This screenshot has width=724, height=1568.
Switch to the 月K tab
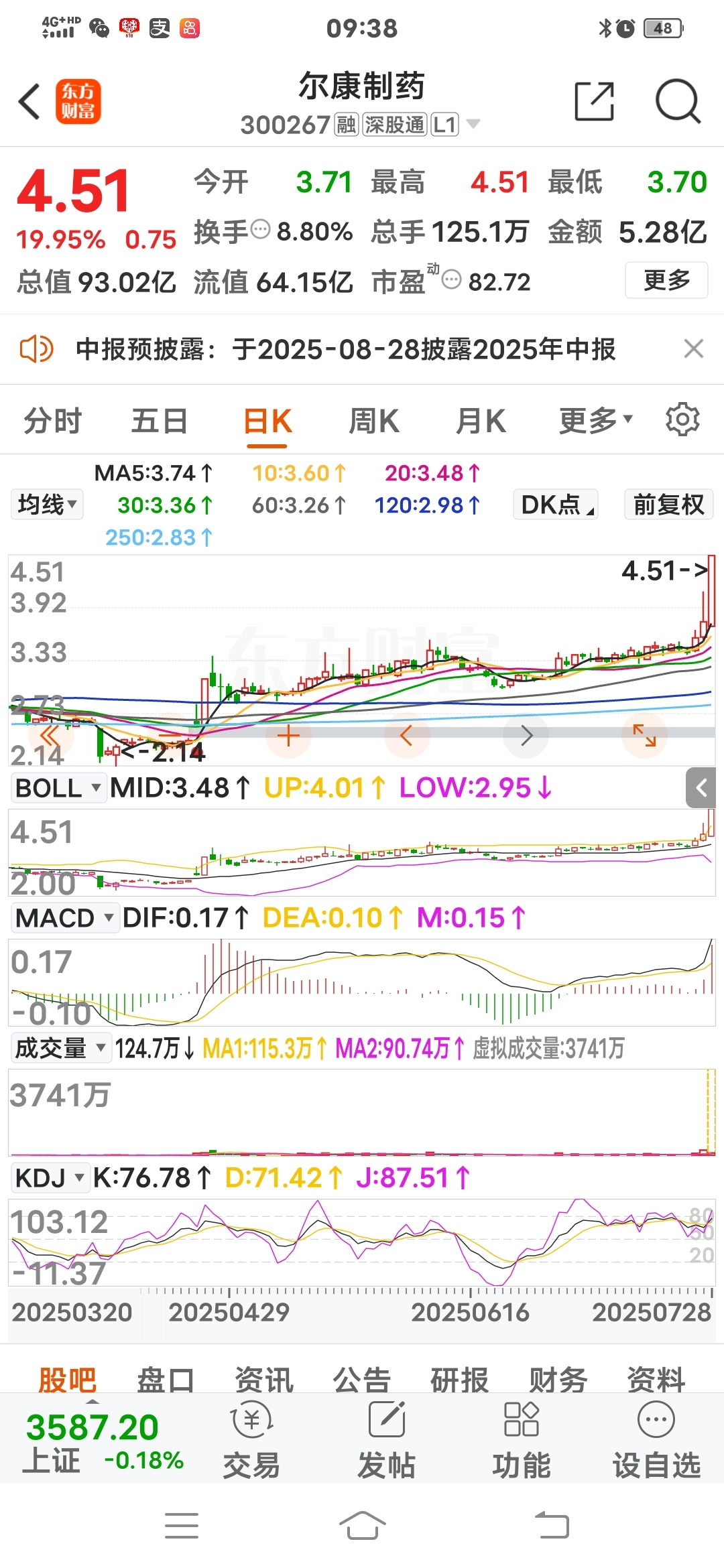pos(481,421)
